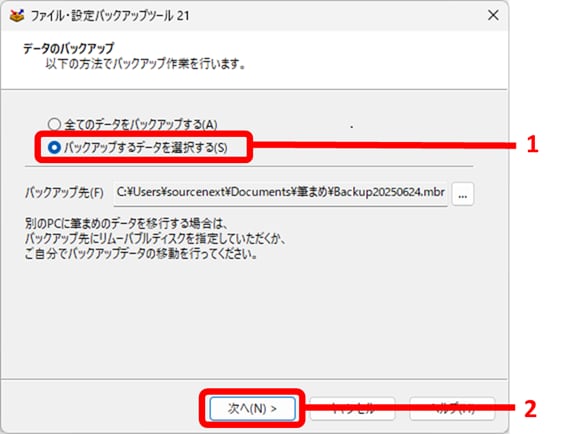Click the 別のPCに筆まめのデータを移行する場合は note text
The image size is (563, 435).
coord(126,224)
